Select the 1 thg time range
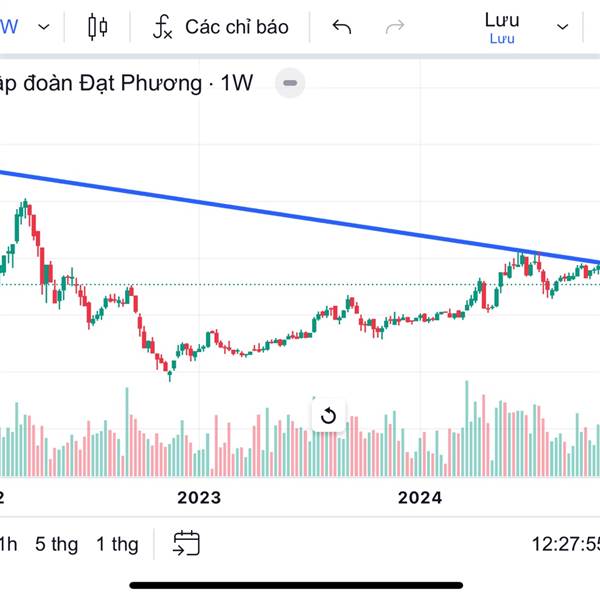Viewport: 600px width, 600px height. pyautogui.click(x=117, y=544)
